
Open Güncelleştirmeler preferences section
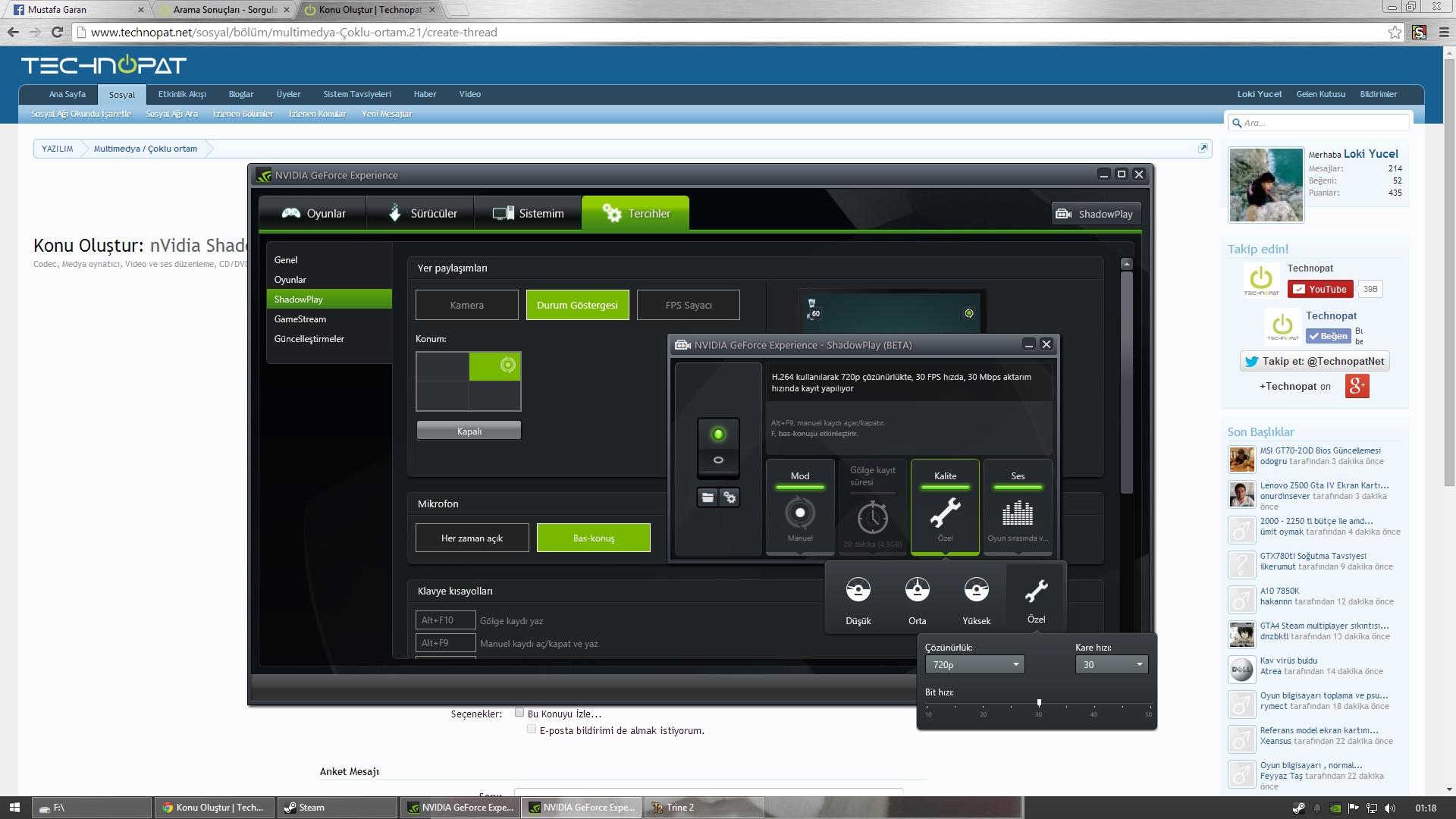(329, 339)
